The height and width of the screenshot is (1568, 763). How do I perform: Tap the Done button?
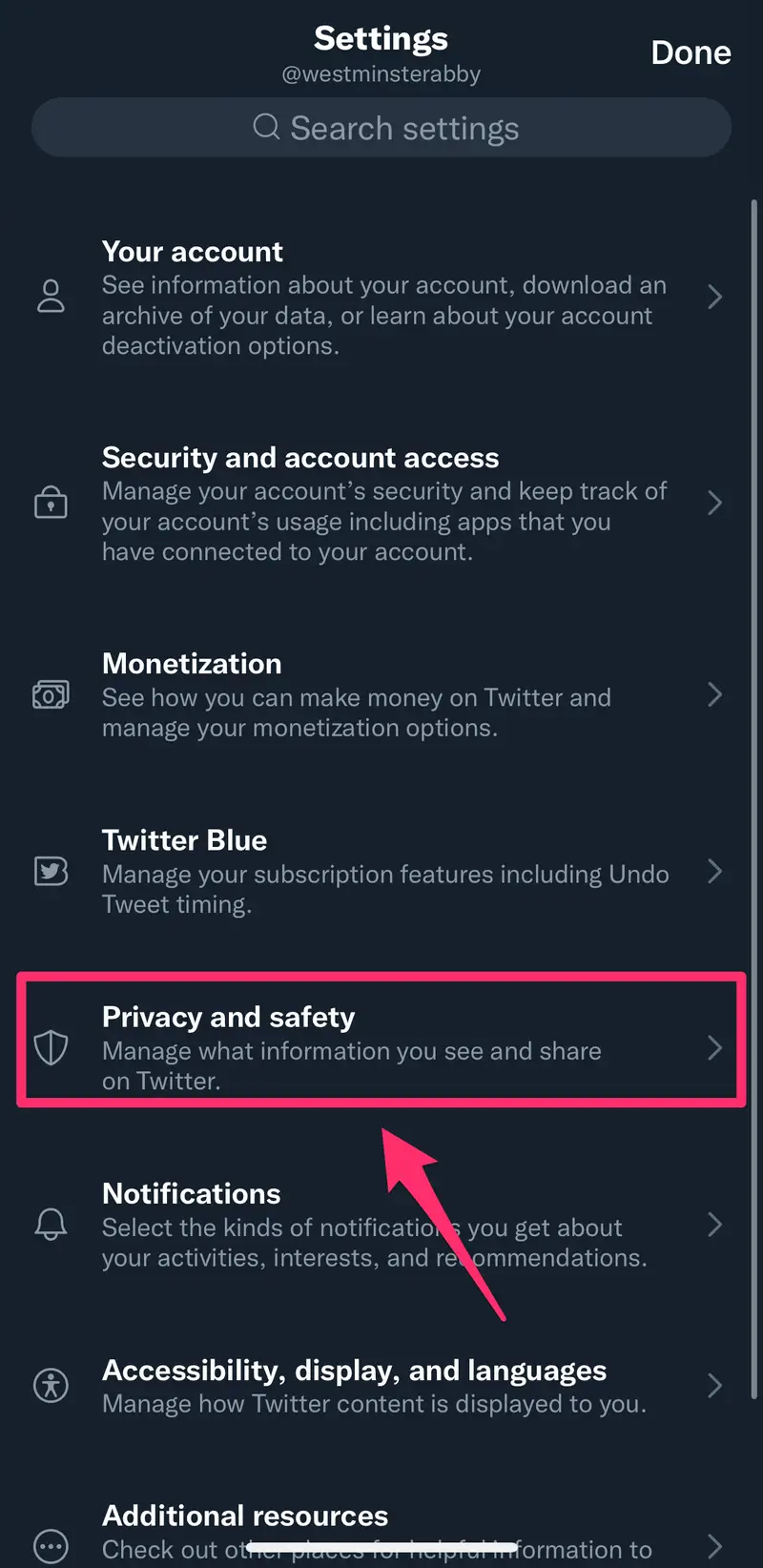tap(691, 52)
